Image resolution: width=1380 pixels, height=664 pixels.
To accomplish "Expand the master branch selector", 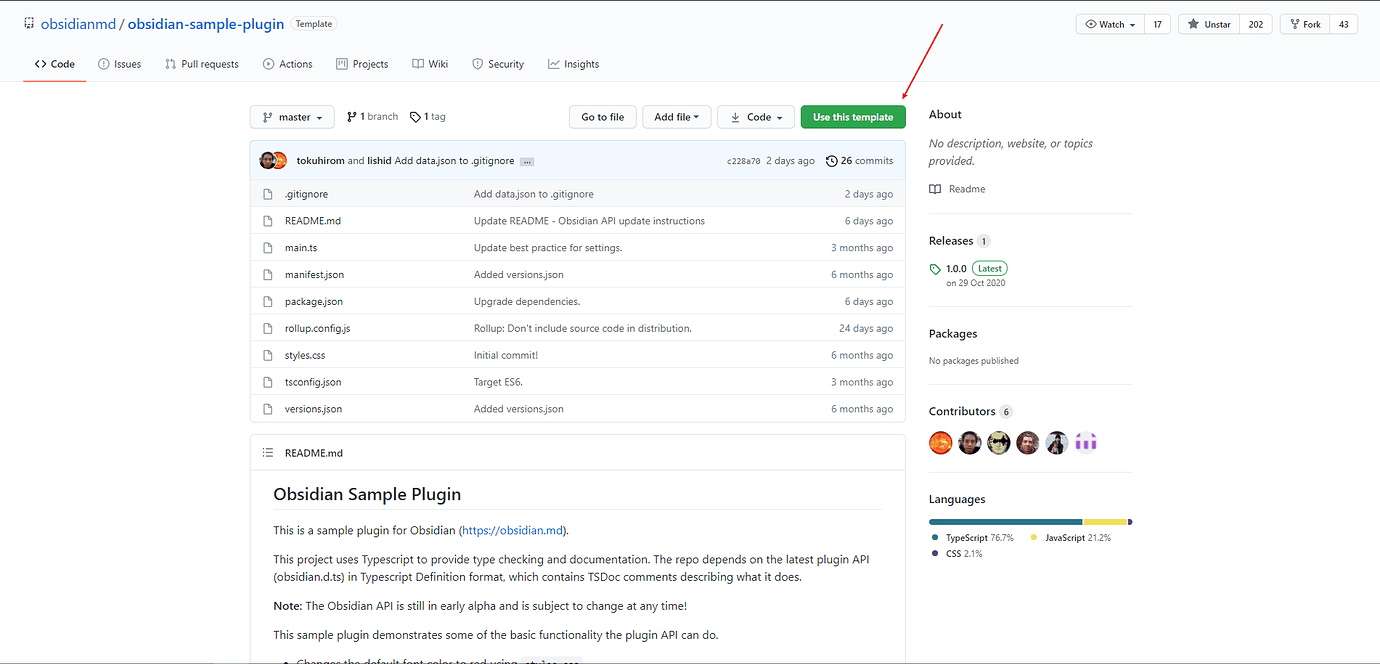I will click(292, 117).
